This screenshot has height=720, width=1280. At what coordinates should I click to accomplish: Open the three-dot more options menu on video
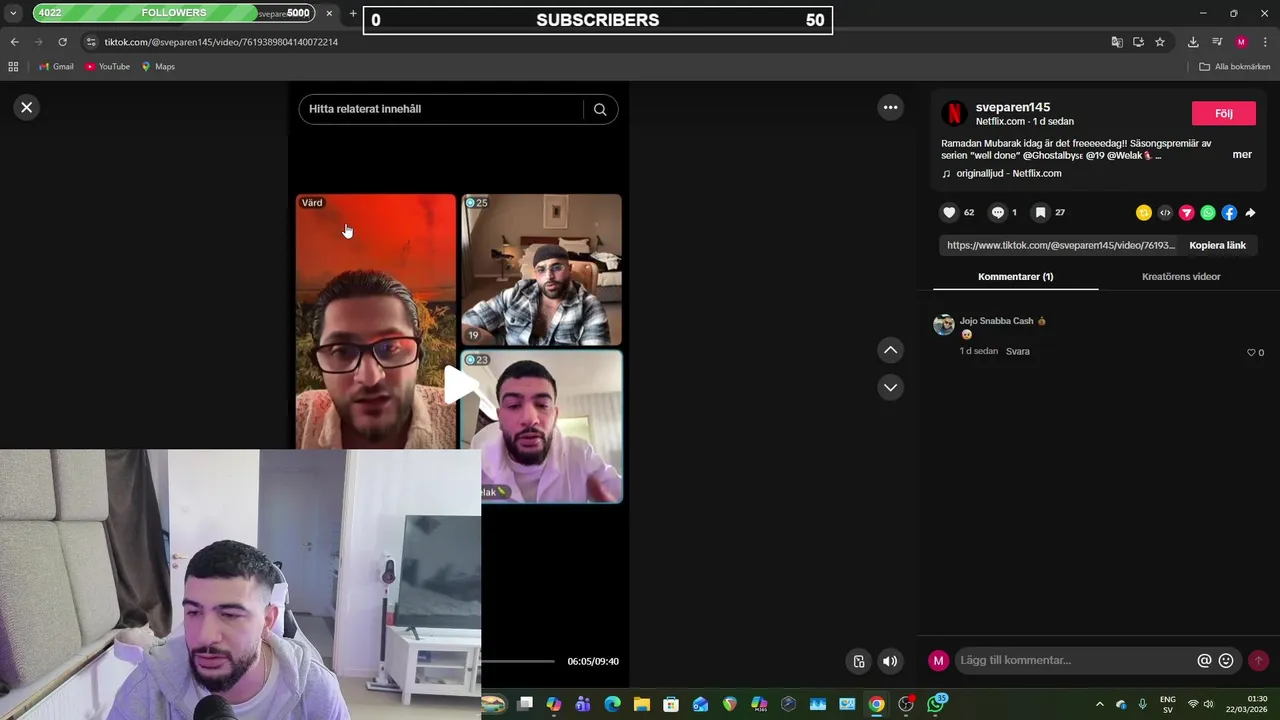coord(890,107)
